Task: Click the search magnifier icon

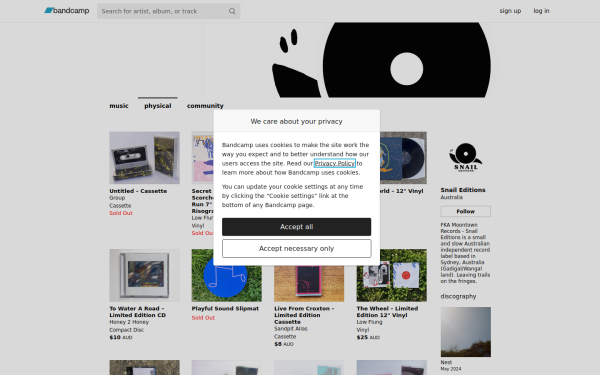Action: tap(232, 11)
